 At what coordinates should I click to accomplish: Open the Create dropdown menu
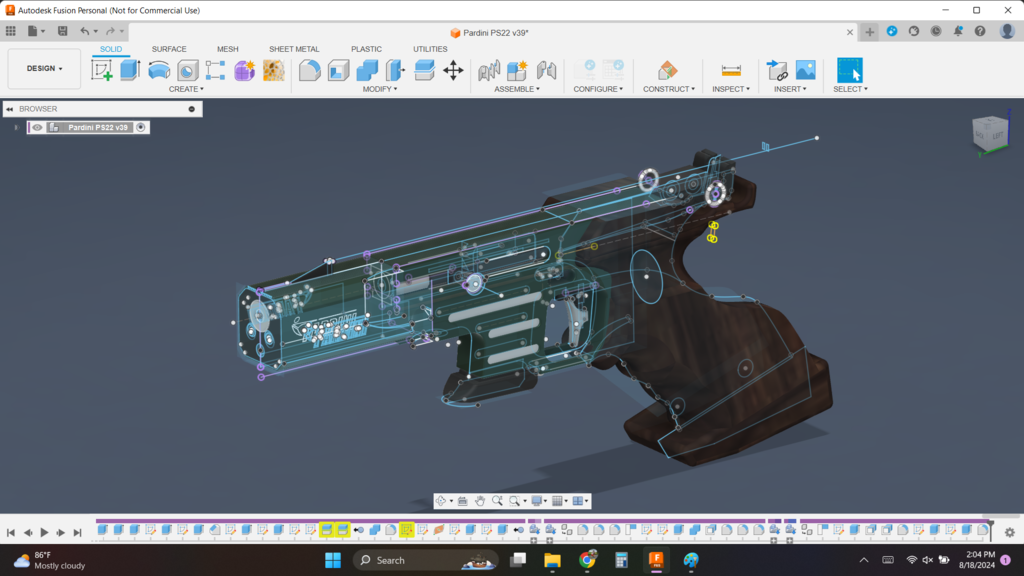(185, 88)
